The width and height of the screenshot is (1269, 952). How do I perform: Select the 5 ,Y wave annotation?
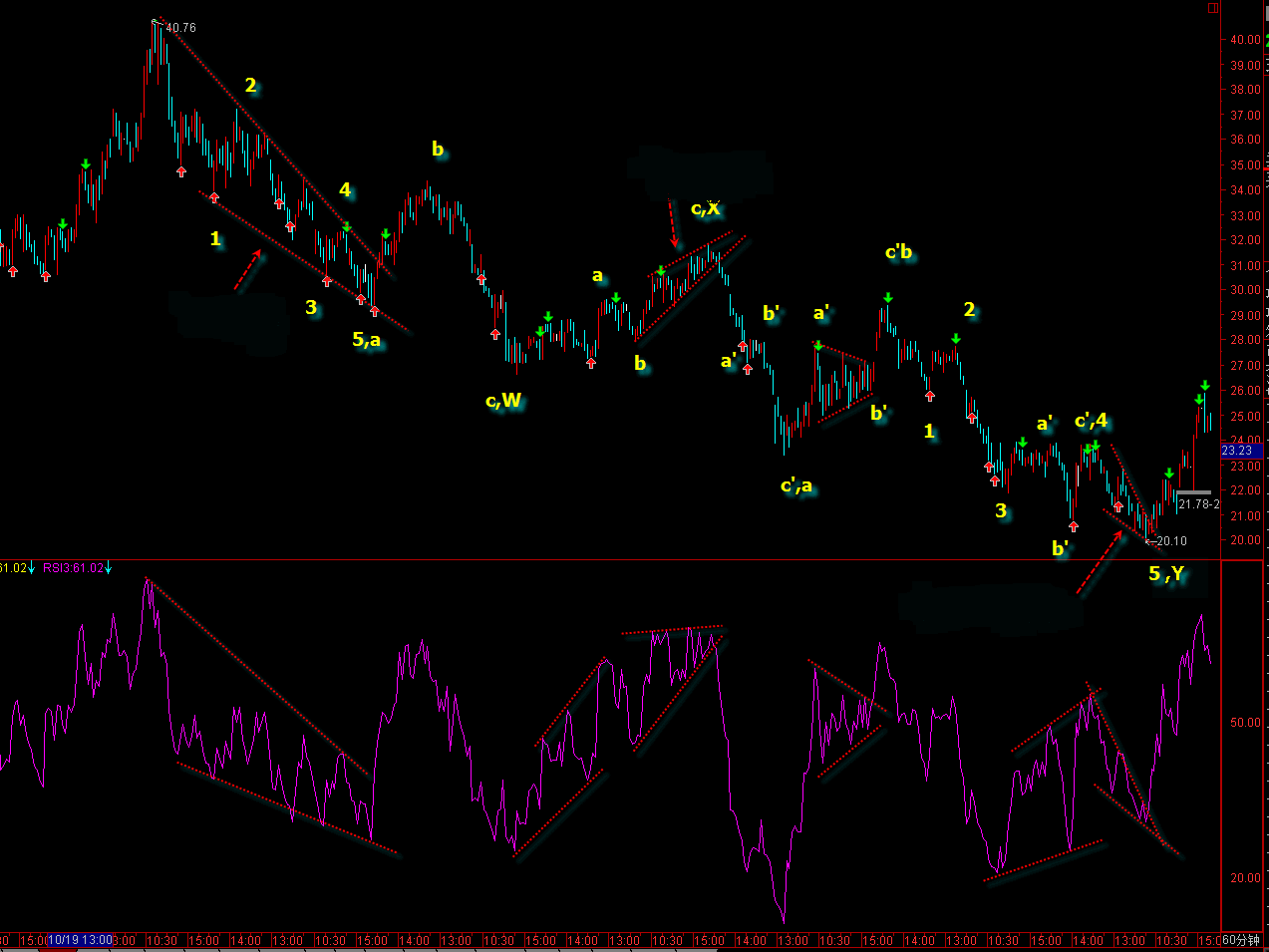tap(1166, 573)
